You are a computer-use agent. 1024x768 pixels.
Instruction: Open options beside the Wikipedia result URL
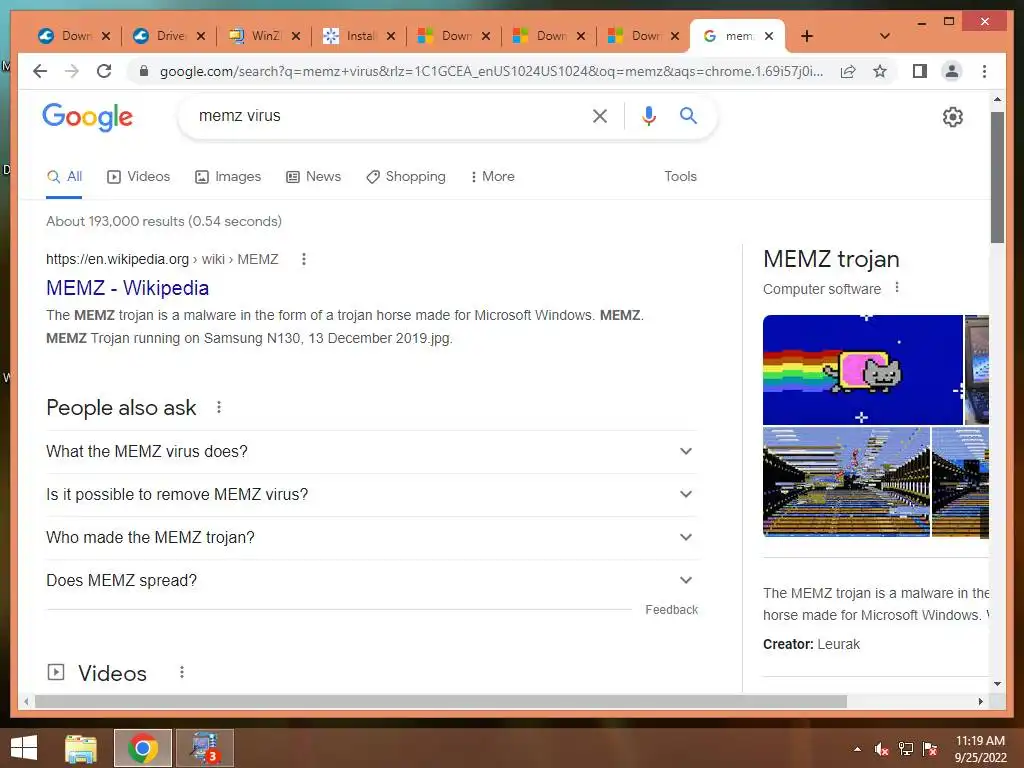[x=304, y=259]
